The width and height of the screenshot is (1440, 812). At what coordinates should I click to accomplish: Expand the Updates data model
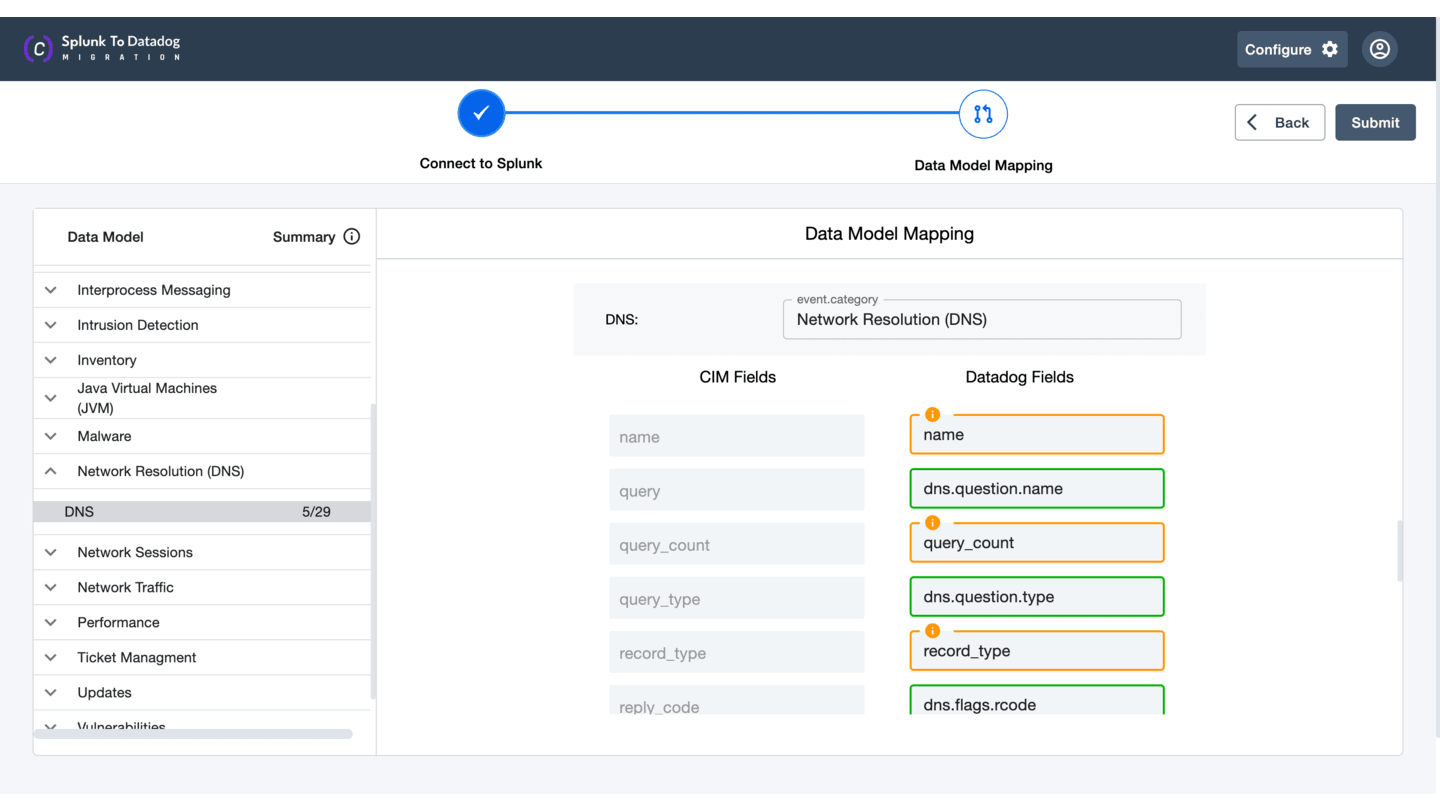tap(51, 692)
